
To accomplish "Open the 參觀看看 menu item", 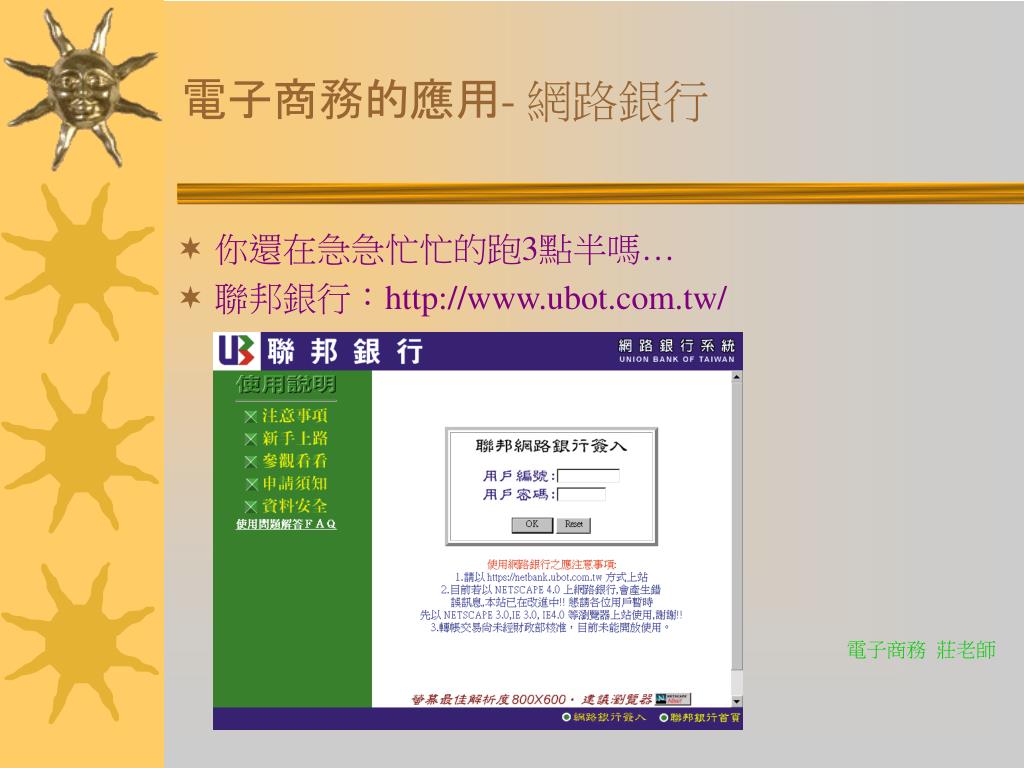I will pyautogui.click(x=295, y=461).
